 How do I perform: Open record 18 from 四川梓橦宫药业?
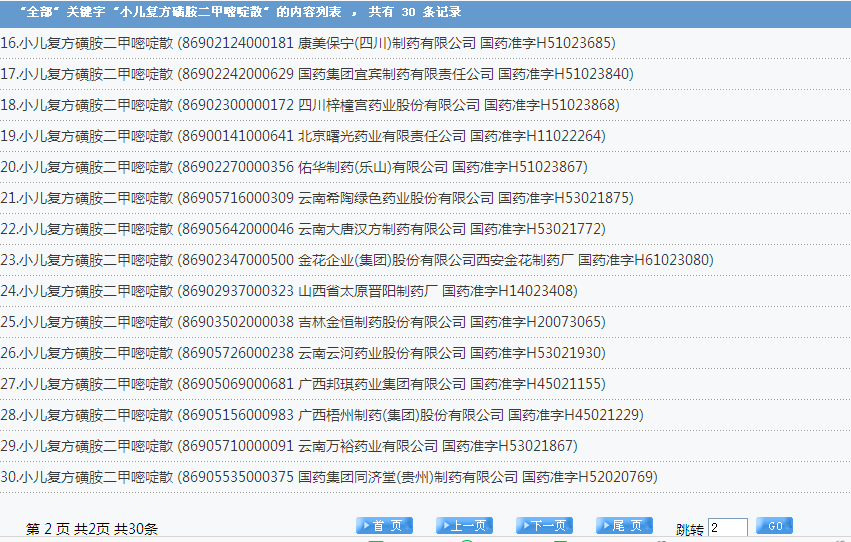pyautogui.click(x=309, y=105)
